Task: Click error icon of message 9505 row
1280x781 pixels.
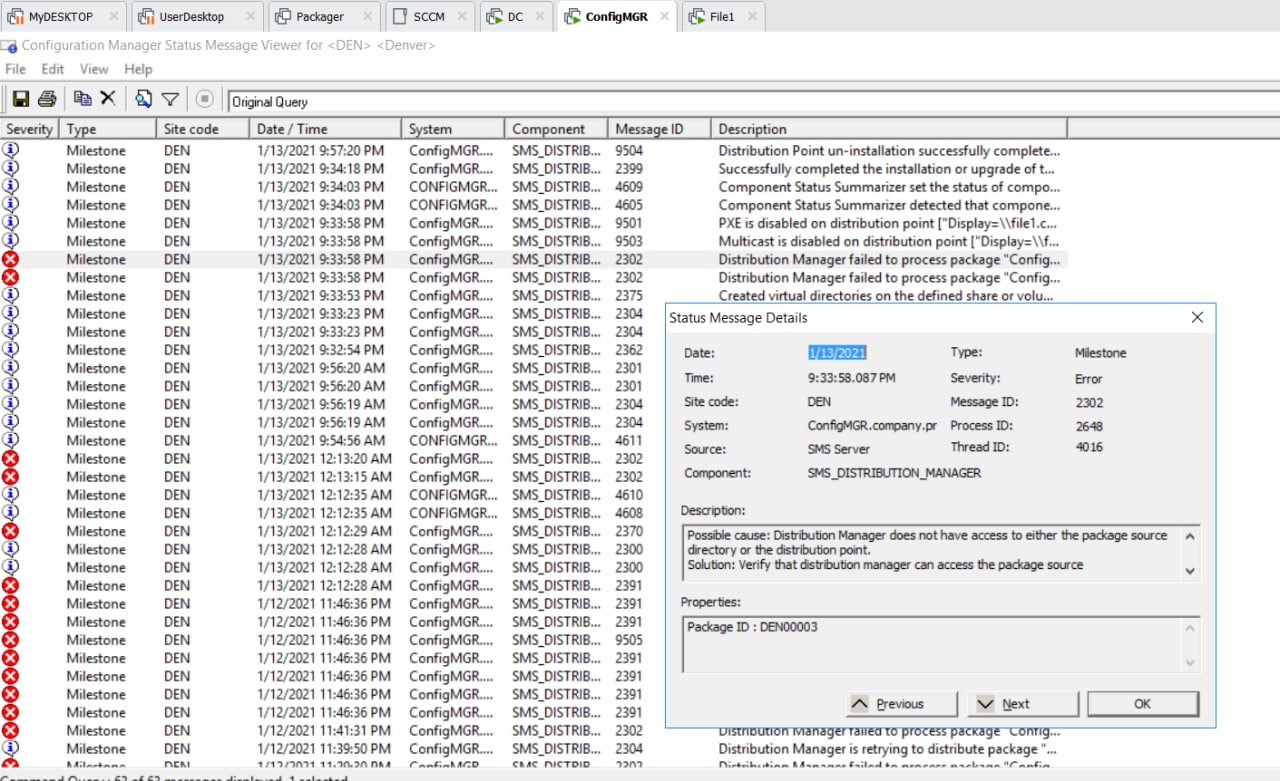Action: pos(10,639)
